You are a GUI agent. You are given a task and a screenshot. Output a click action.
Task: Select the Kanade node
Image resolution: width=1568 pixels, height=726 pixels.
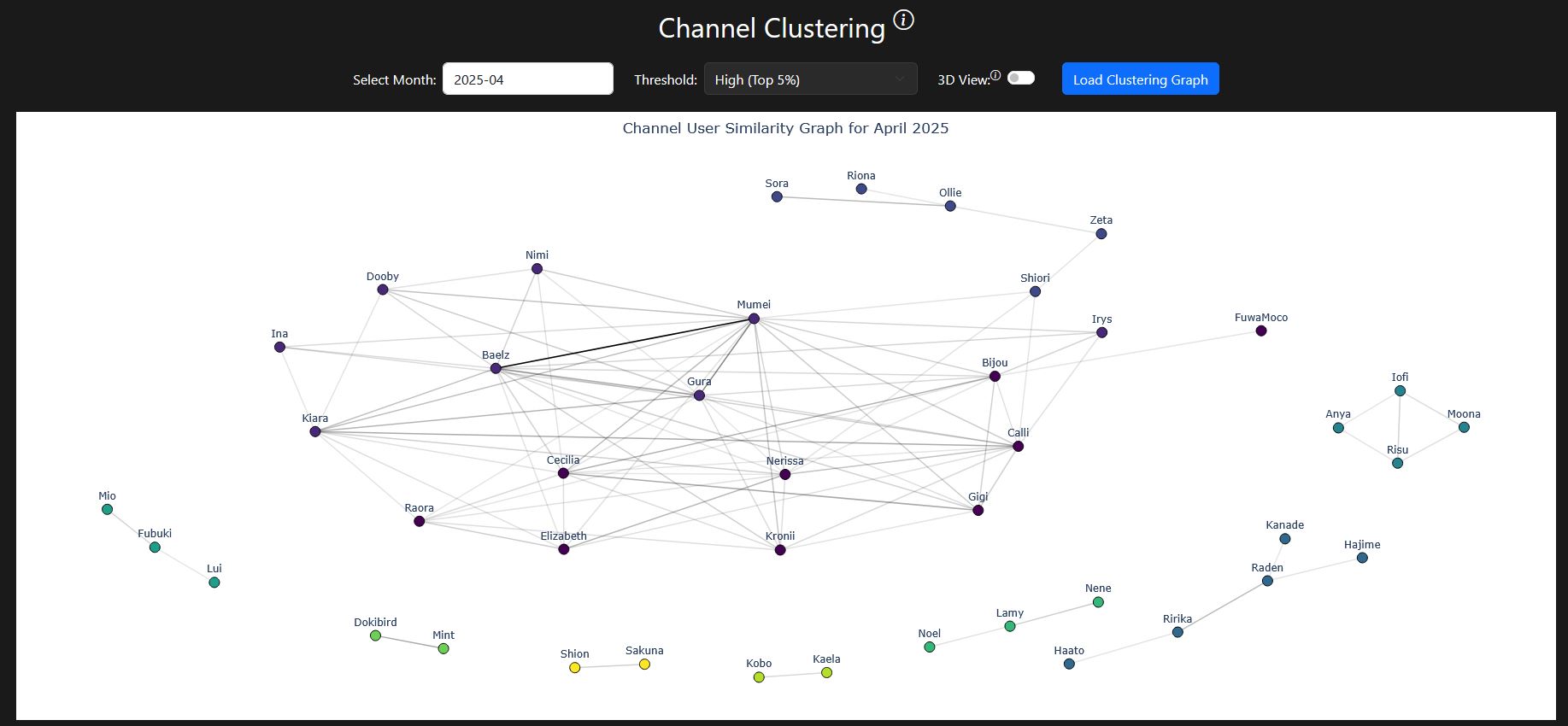pyautogui.click(x=1284, y=538)
